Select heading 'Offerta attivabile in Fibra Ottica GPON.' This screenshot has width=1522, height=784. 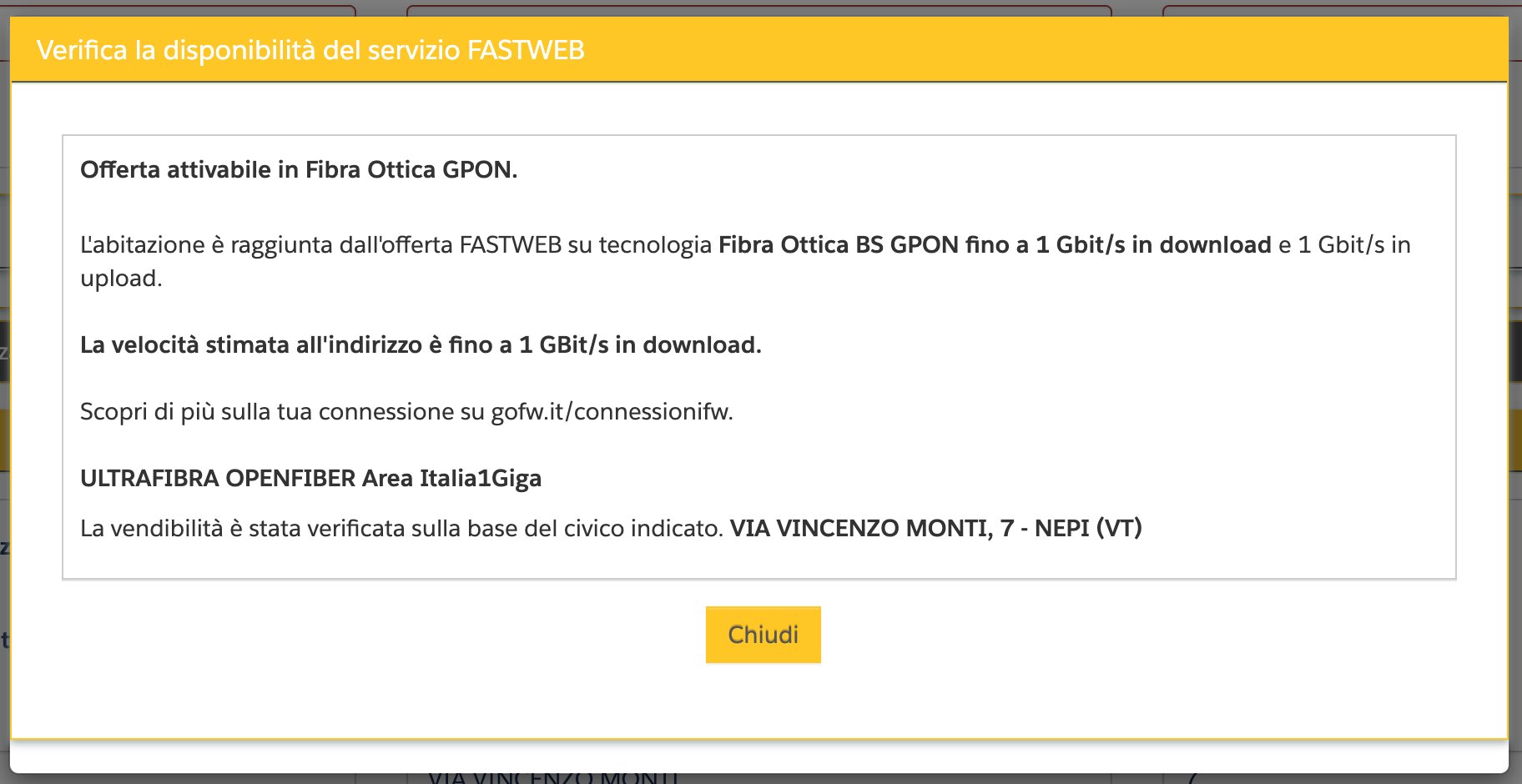tap(299, 169)
